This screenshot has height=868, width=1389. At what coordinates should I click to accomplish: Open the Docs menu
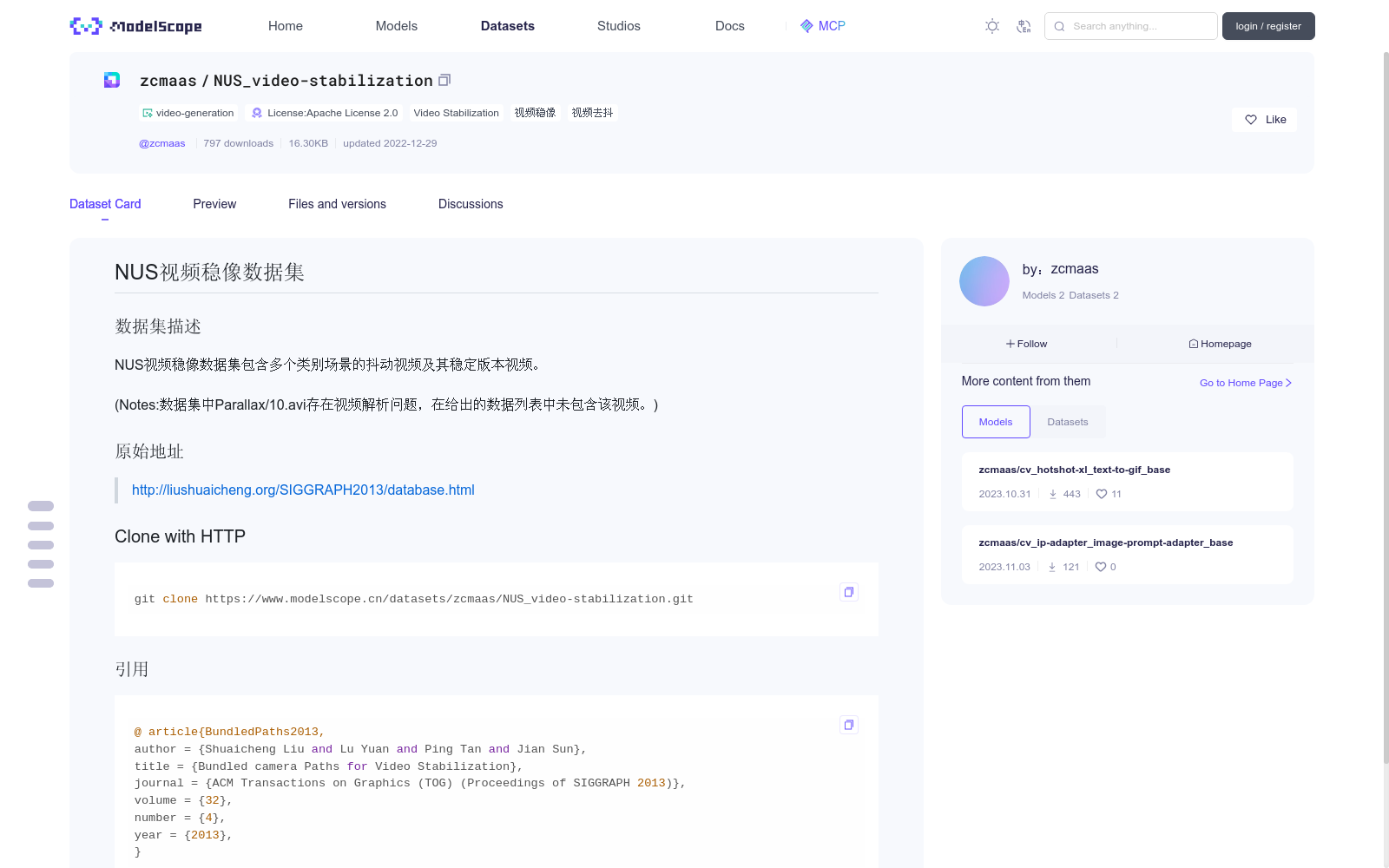(730, 26)
